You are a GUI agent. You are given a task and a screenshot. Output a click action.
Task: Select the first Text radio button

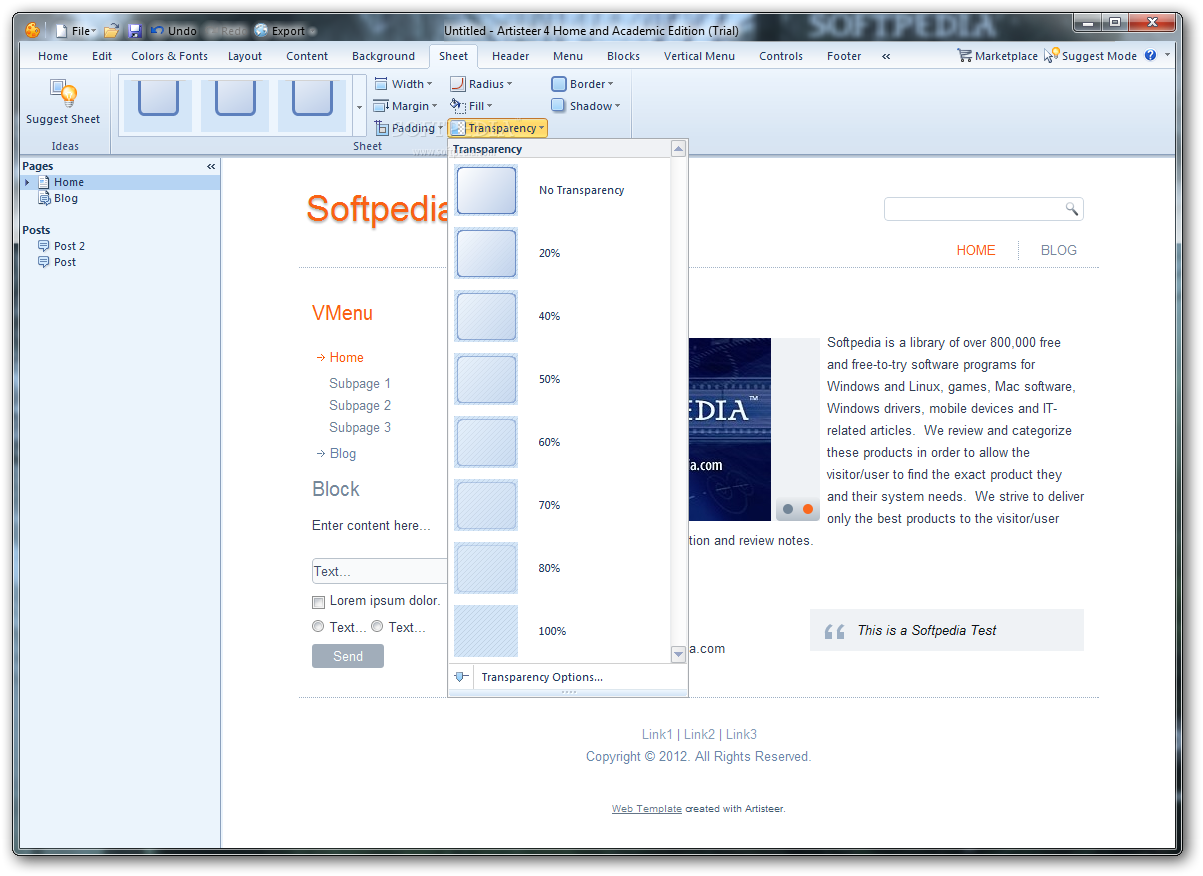(318, 627)
